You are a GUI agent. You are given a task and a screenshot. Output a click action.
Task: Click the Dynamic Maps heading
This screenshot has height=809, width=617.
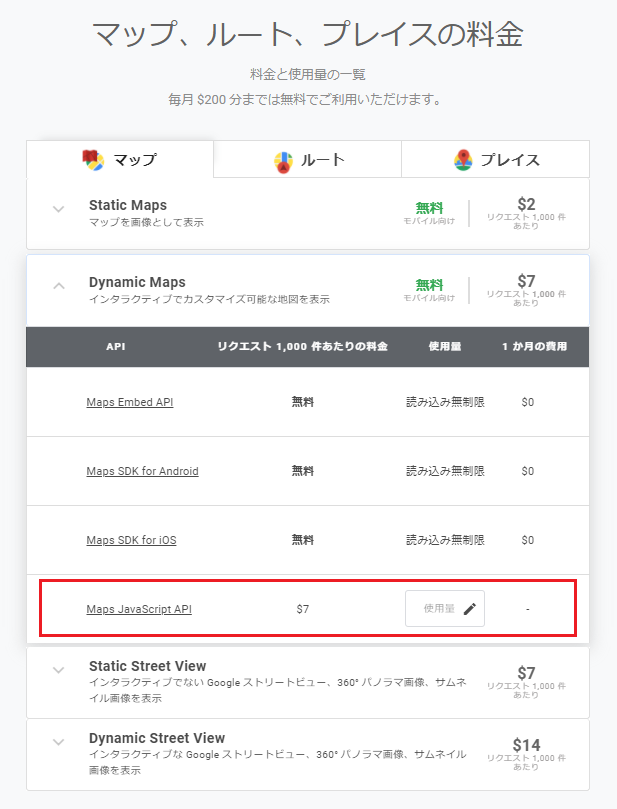[x=137, y=282]
